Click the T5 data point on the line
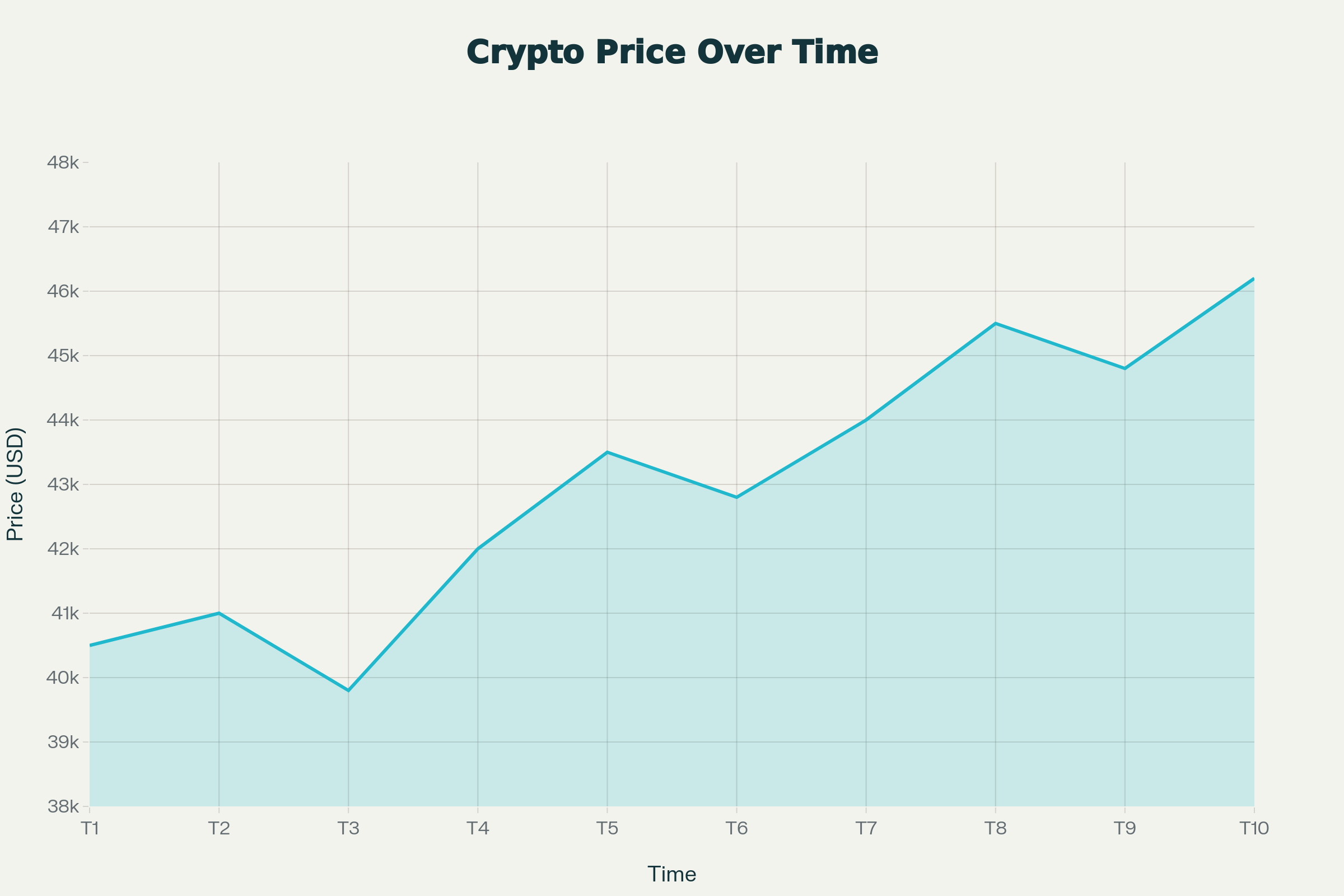1344x896 pixels. tap(608, 452)
